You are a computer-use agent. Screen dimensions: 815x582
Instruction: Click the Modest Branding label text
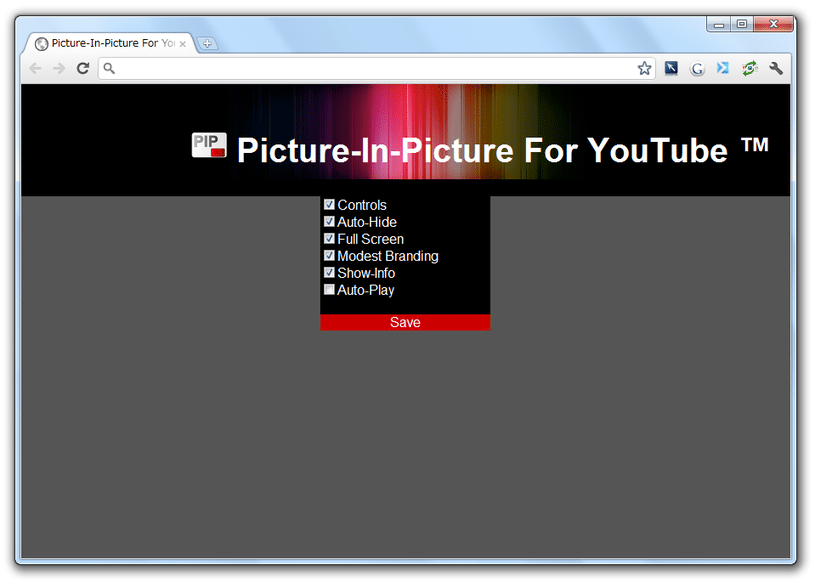coord(388,256)
